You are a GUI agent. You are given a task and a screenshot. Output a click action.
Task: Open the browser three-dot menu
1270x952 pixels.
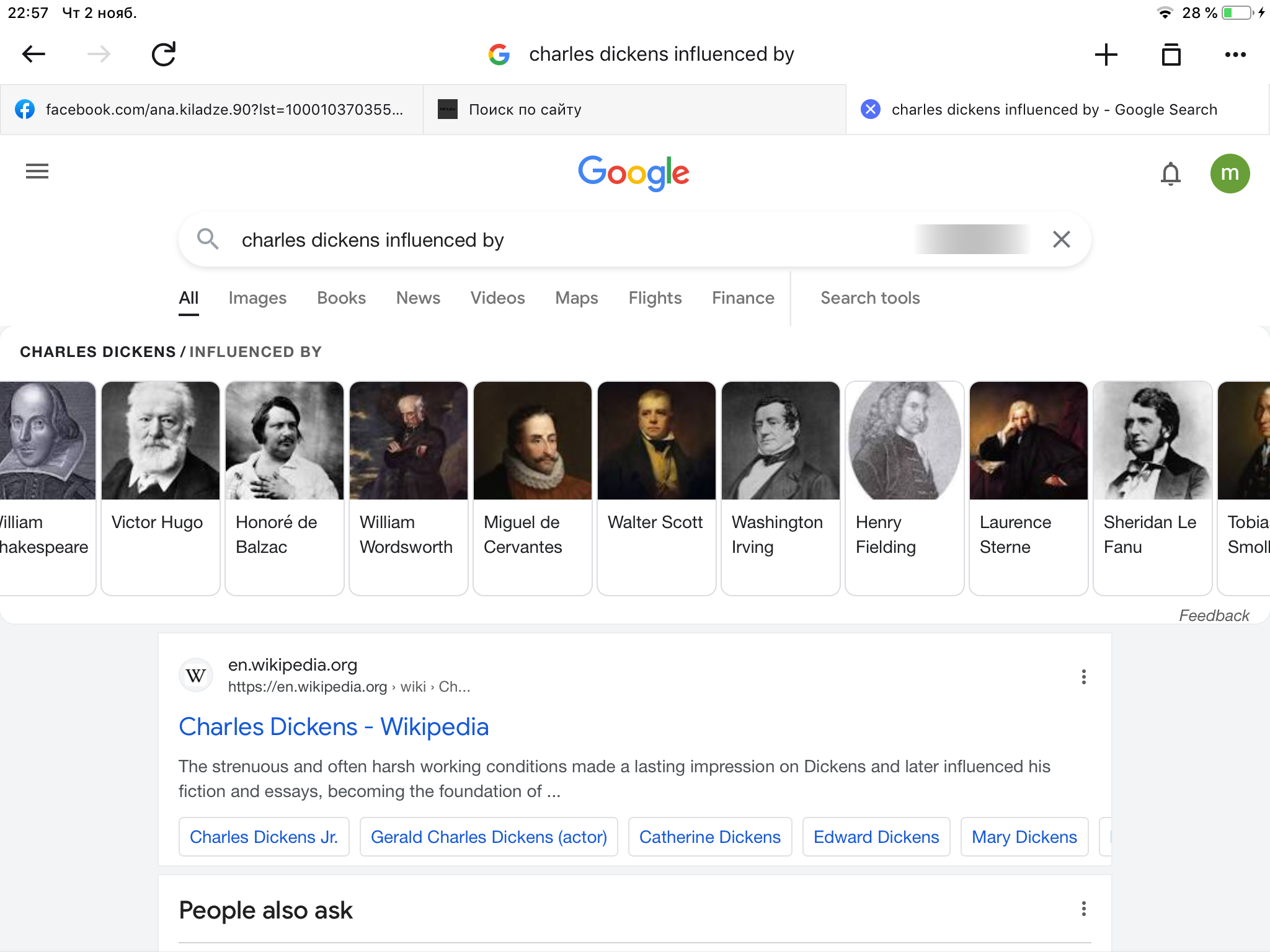[1235, 55]
